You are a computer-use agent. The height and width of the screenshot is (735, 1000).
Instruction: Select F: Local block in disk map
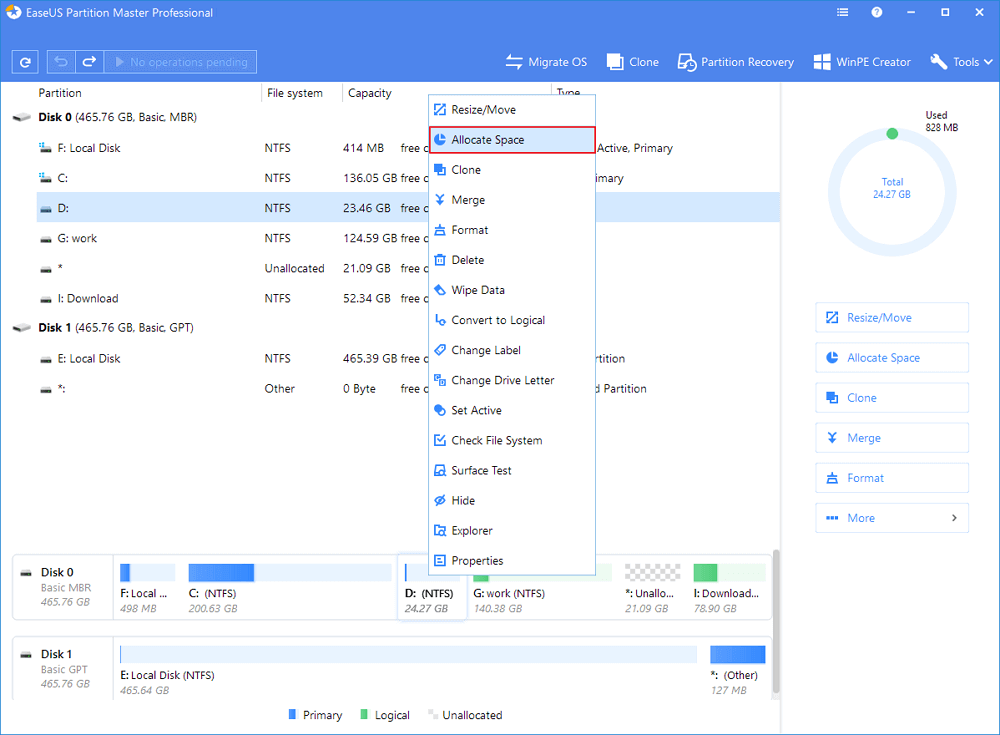[x=147, y=588]
